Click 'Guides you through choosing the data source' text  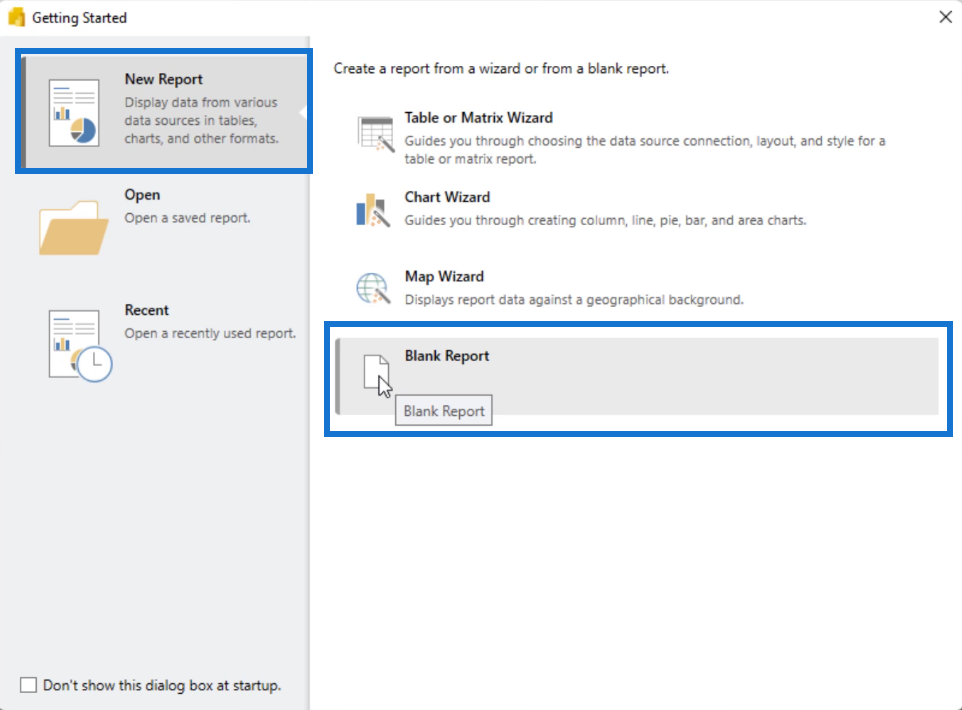(x=645, y=150)
